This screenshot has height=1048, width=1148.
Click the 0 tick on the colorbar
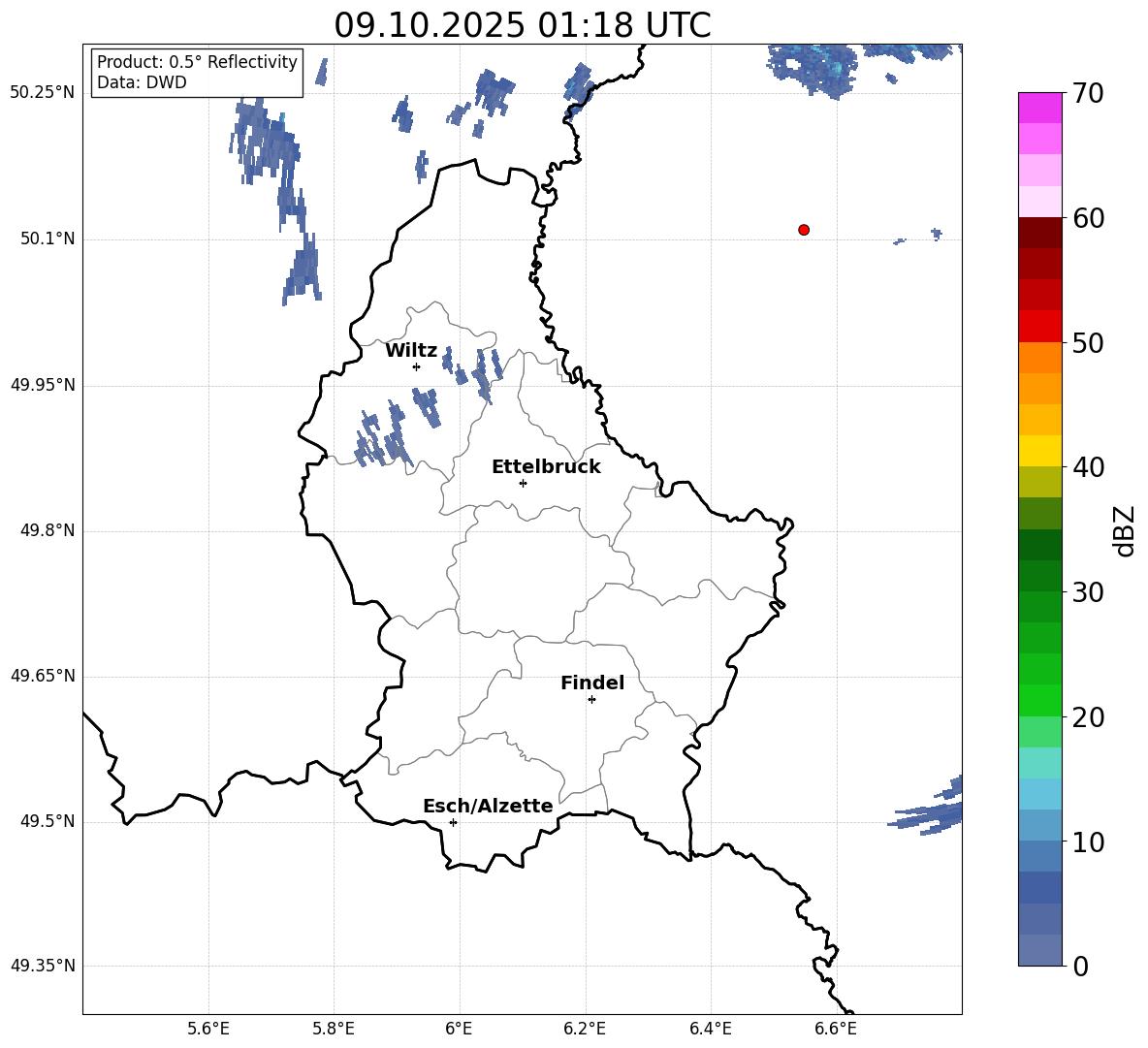click(1081, 966)
